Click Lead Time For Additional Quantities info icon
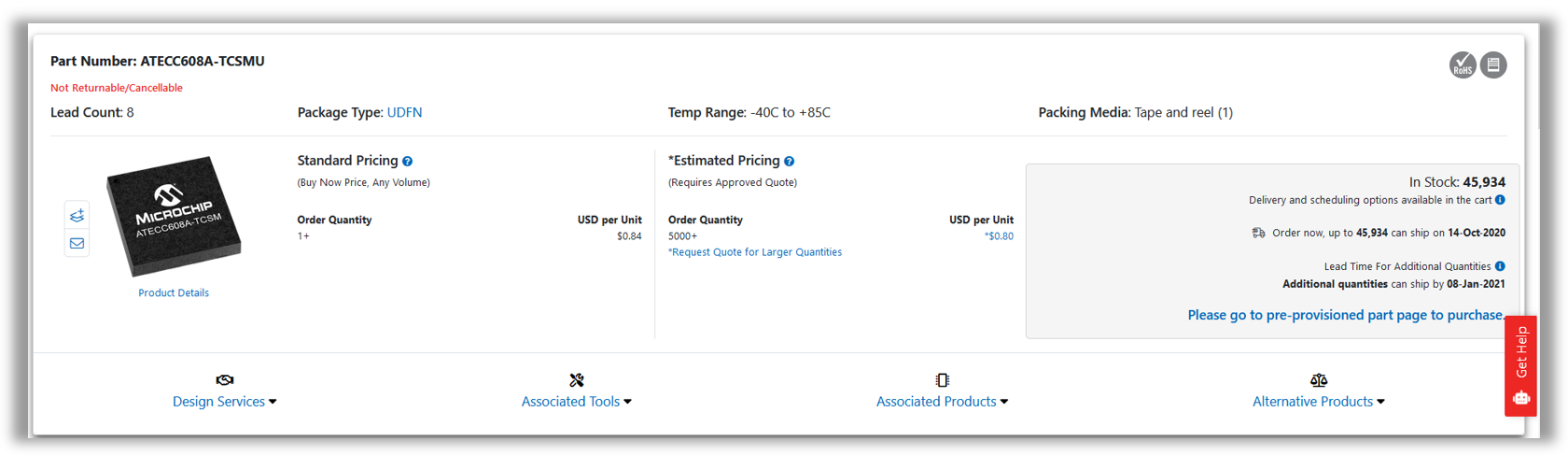 click(1500, 266)
